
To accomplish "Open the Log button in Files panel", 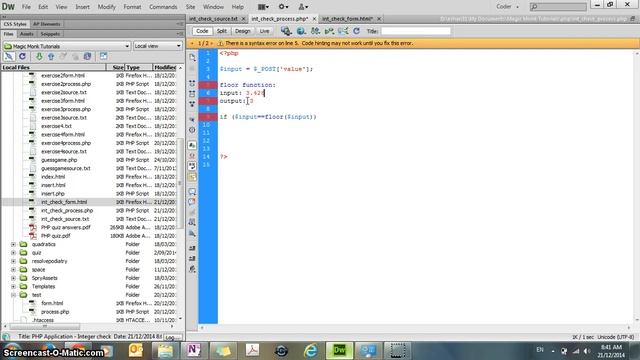I will (x=172, y=337).
